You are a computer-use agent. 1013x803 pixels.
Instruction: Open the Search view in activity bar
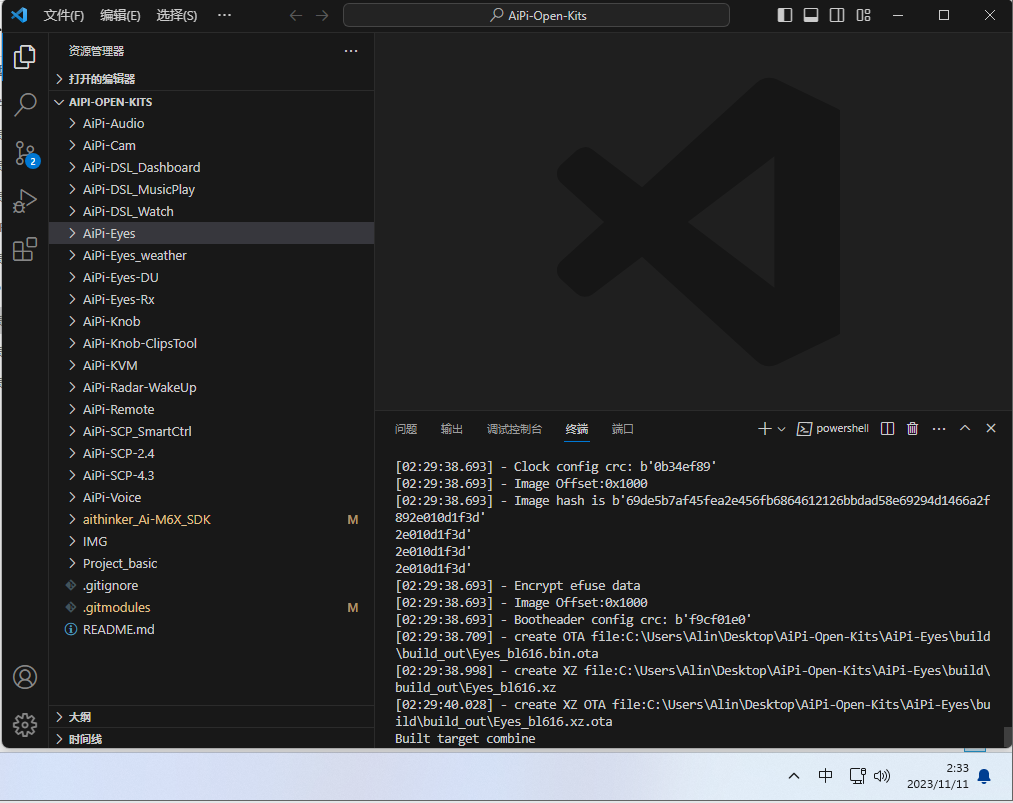pyautogui.click(x=25, y=104)
